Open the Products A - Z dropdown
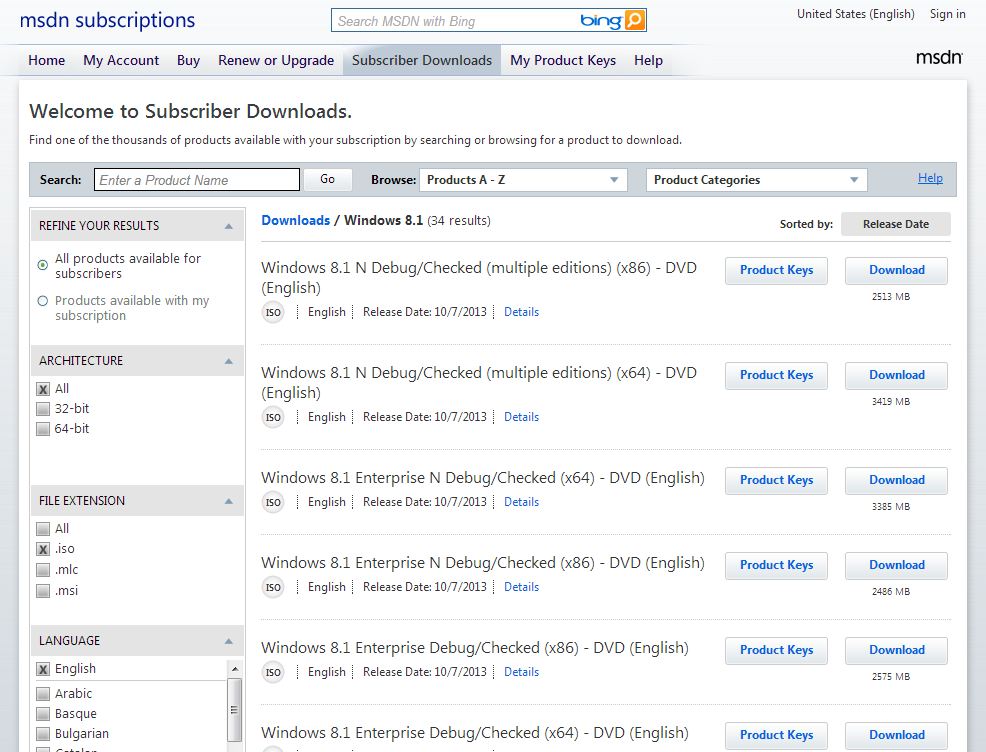Image resolution: width=986 pixels, height=752 pixels. point(523,180)
